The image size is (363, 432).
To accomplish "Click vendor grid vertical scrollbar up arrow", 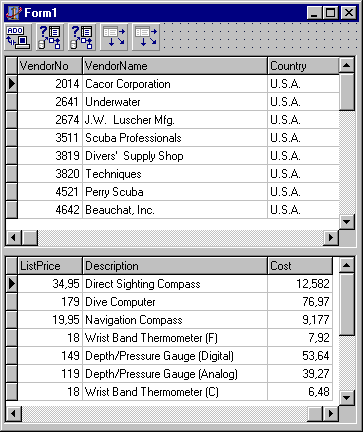I will [347, 65].
